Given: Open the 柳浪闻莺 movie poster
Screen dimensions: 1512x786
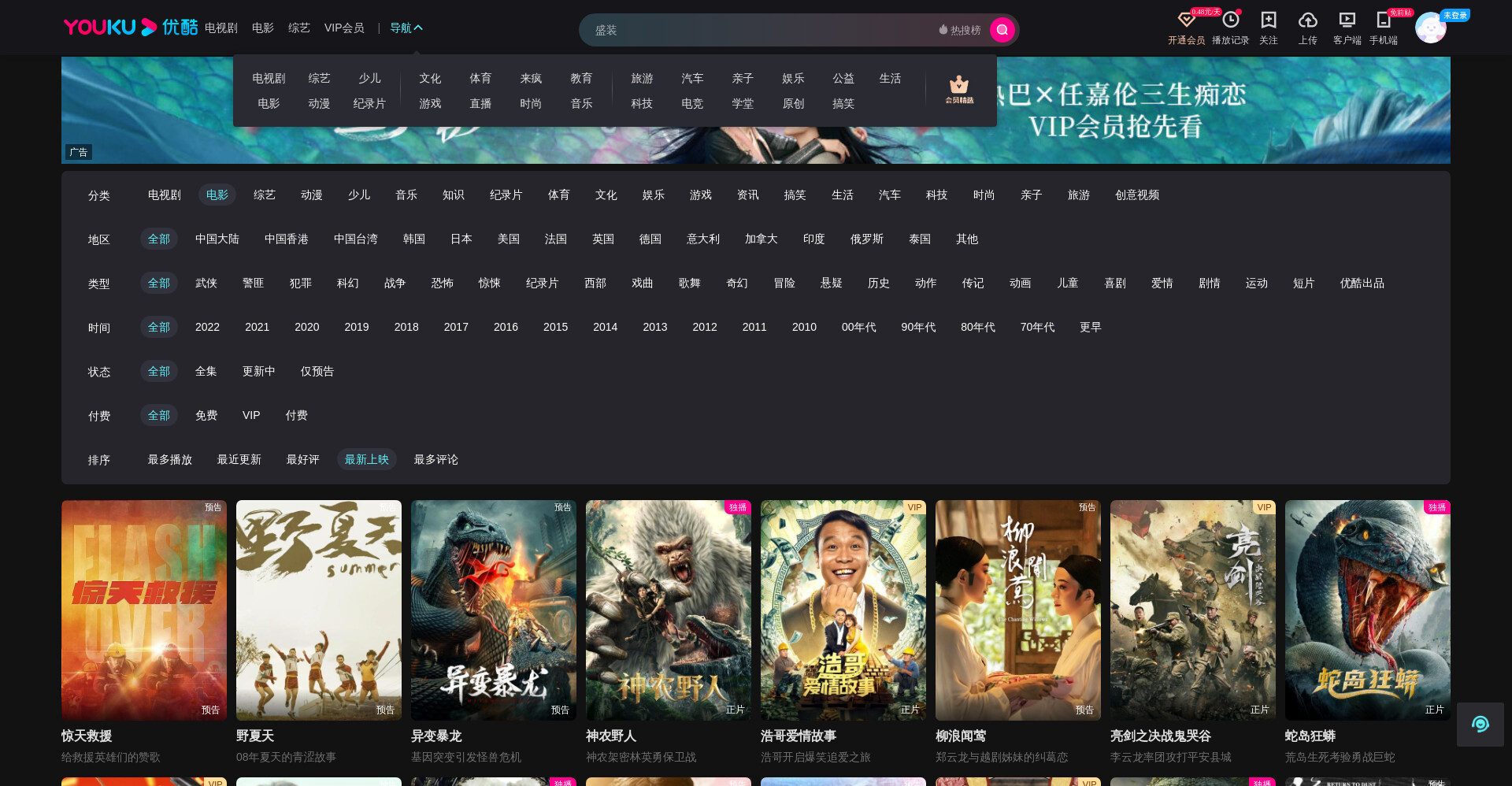Looking at the screenshot, I should [x=1018, y=610].
